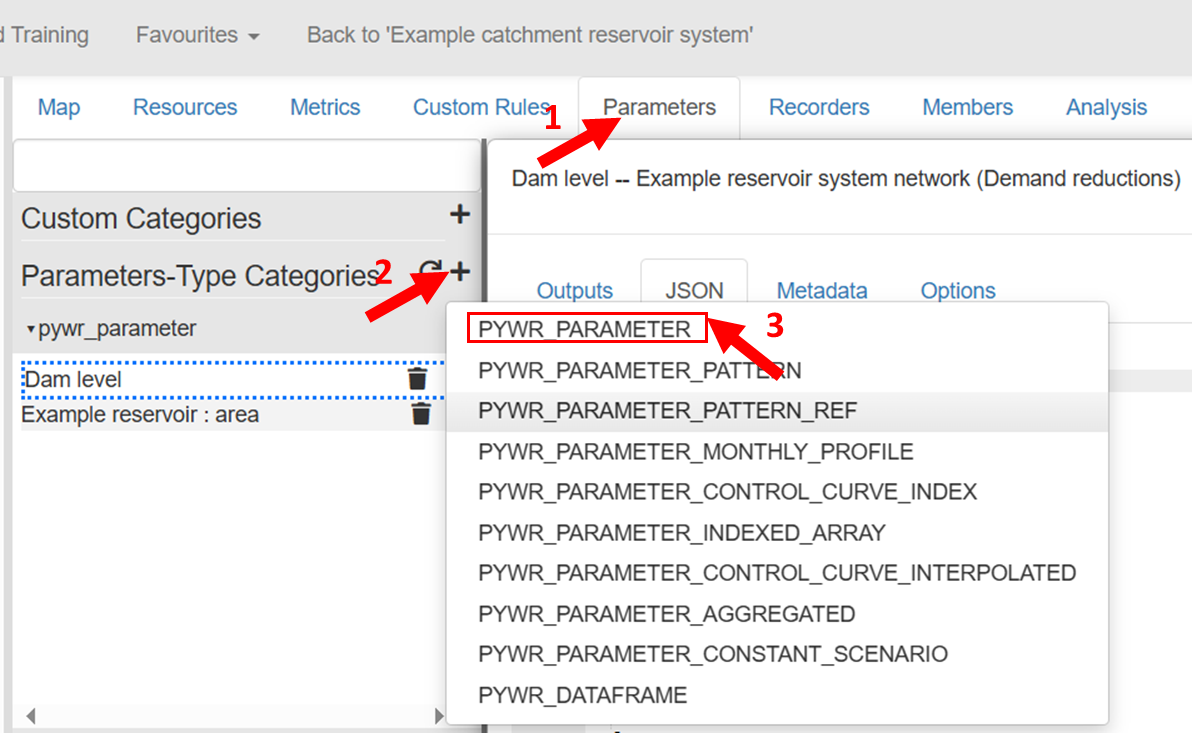Pick PYWR_DATAFRAME from the dropdown list
The height and width of the screenshot is (733, 1192).
[582, 695]
